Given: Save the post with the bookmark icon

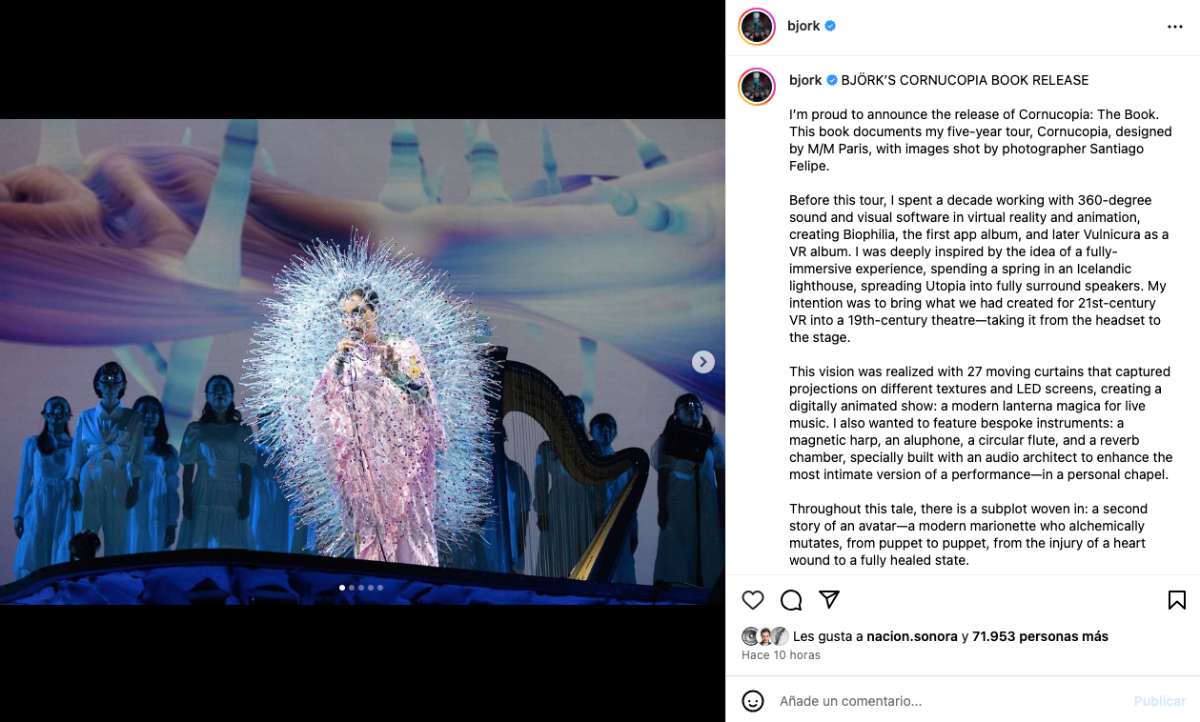Looking at the screenshot, I should 1177,600.
